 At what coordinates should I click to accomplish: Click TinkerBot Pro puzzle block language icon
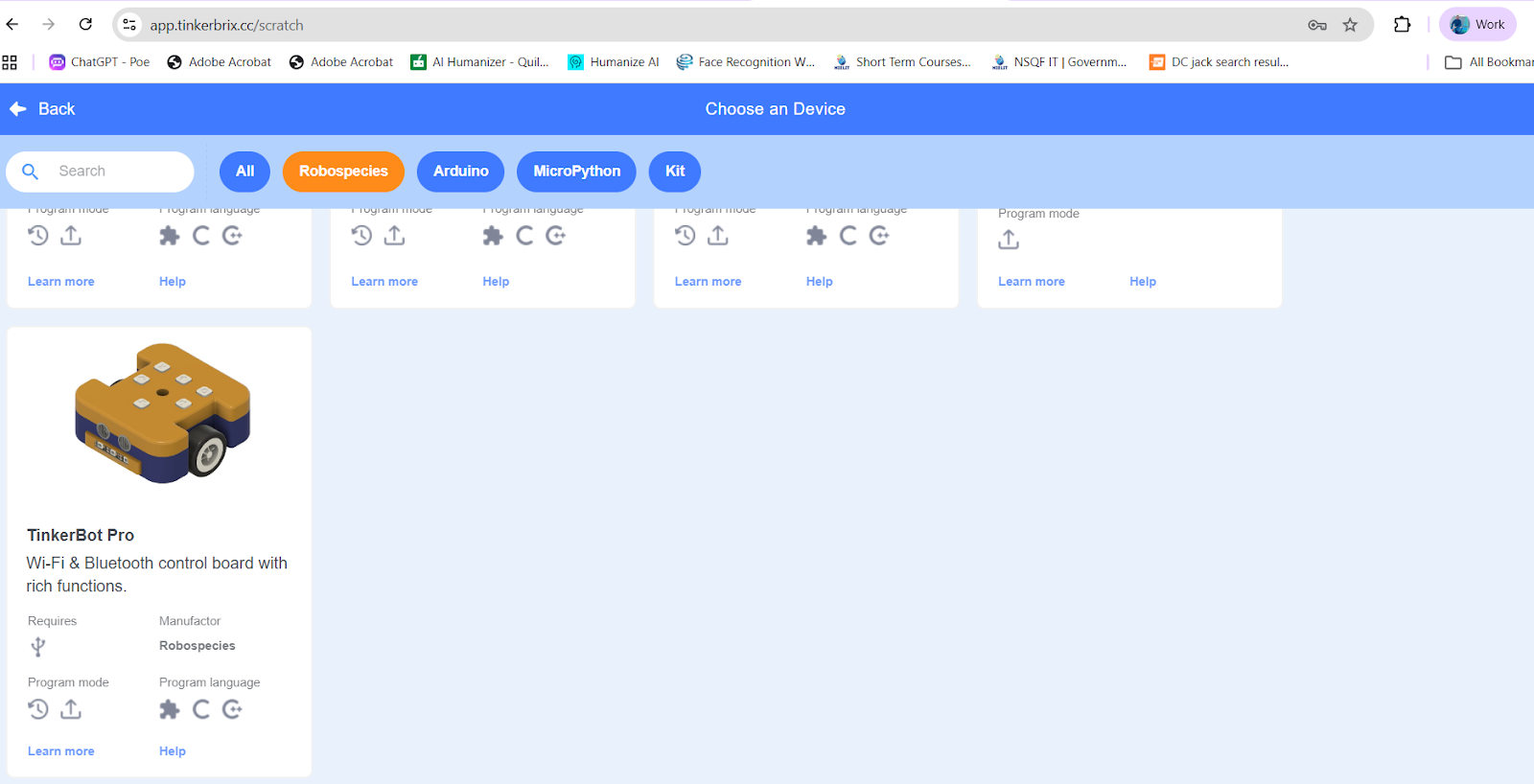pos(170,709)
